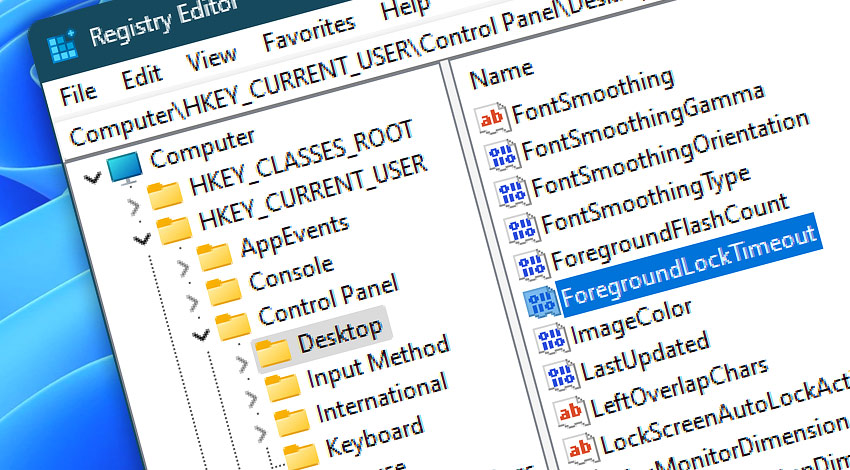
Task: Select the LastUpdated value name
Action: tap(646, 357)
